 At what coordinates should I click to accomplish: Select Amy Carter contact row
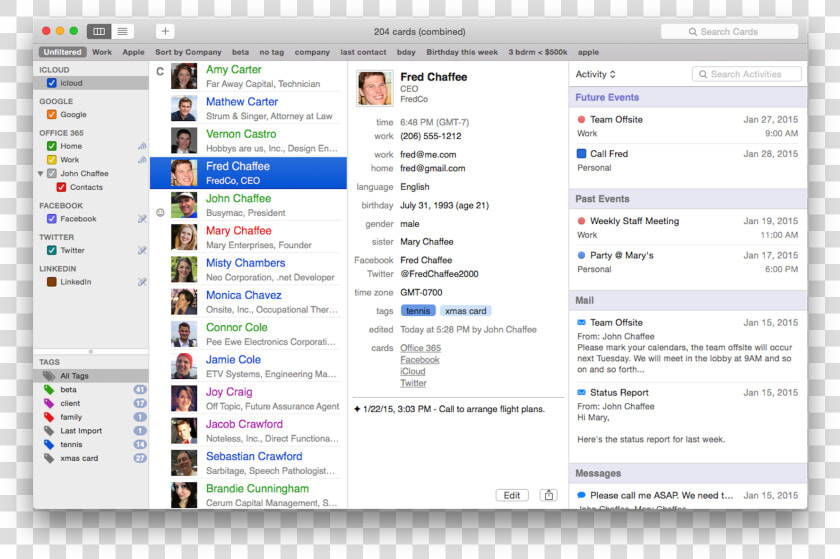click(x=249, y=76)
